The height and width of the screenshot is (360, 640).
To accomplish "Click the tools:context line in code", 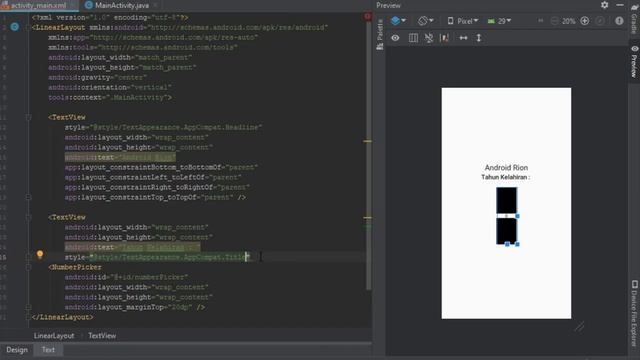I will coord(110,98).
